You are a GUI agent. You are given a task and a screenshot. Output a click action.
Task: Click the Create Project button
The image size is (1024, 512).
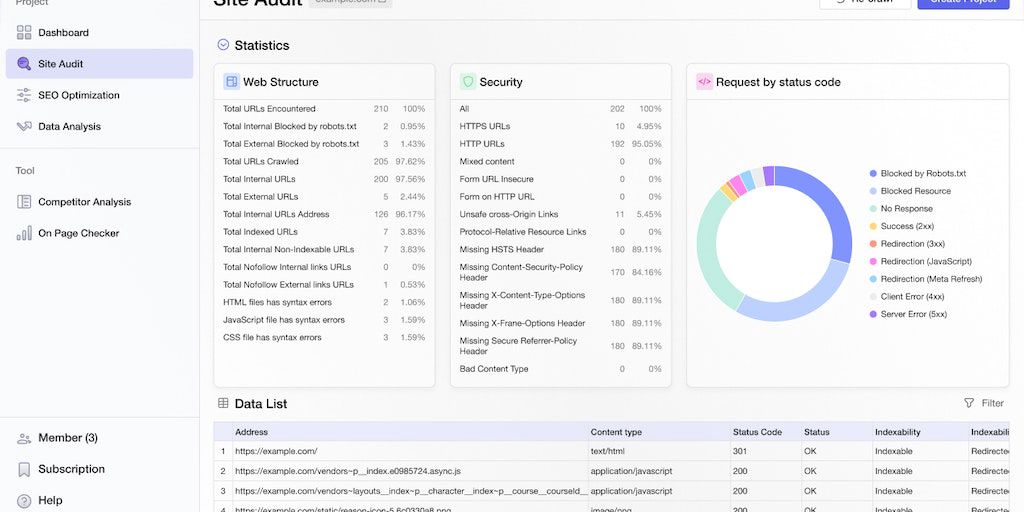click(x=963, y=3)
